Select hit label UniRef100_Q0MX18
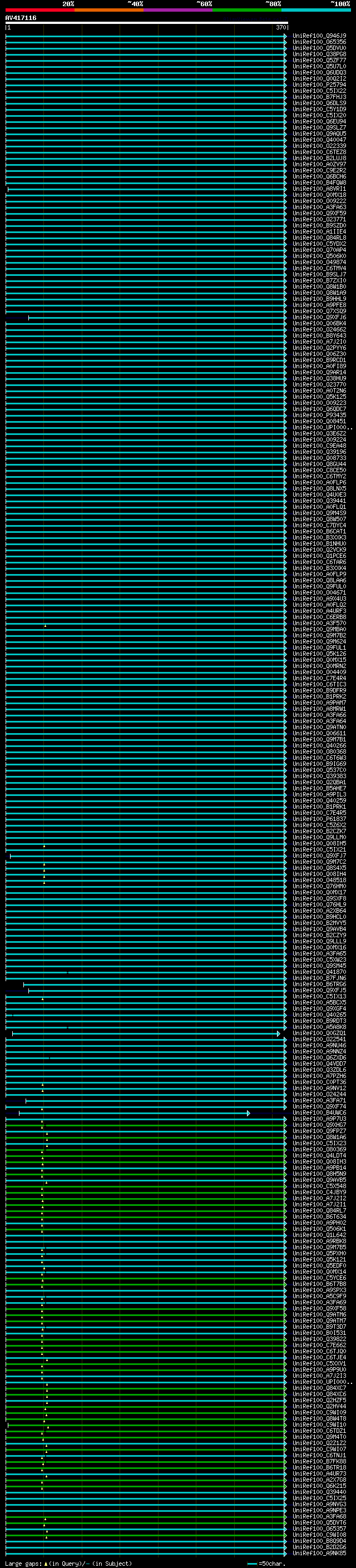The height and width of the screenshot is (1568, 356). click(x=319, y=195)
